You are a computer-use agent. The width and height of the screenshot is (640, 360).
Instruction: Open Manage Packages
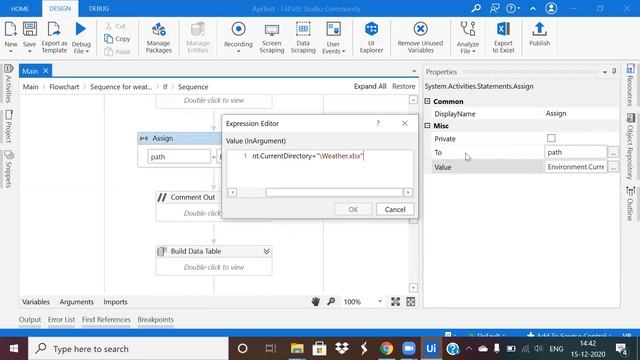click(x=158, y=37)
